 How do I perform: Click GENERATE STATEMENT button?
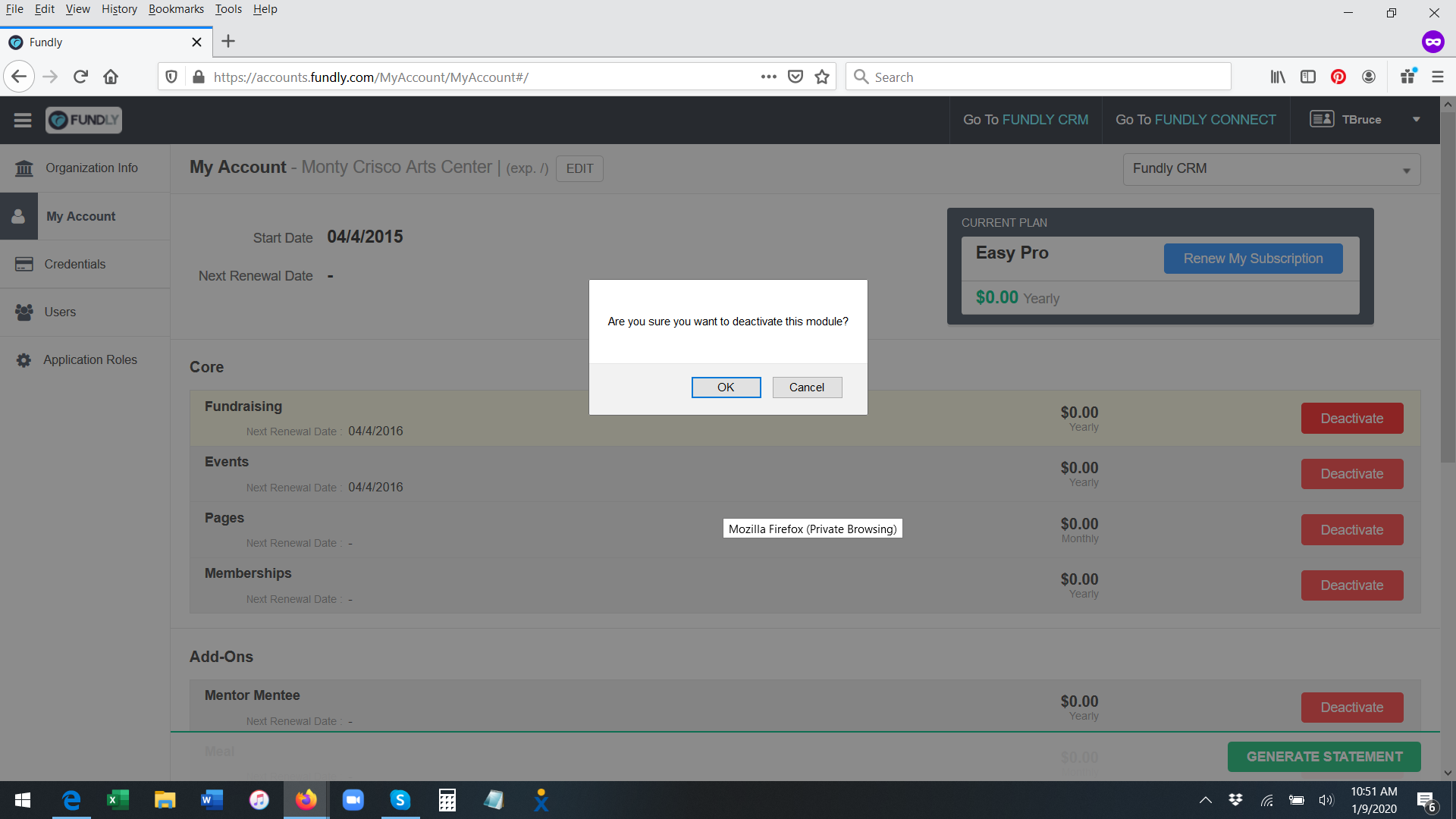pos(1324,757)
